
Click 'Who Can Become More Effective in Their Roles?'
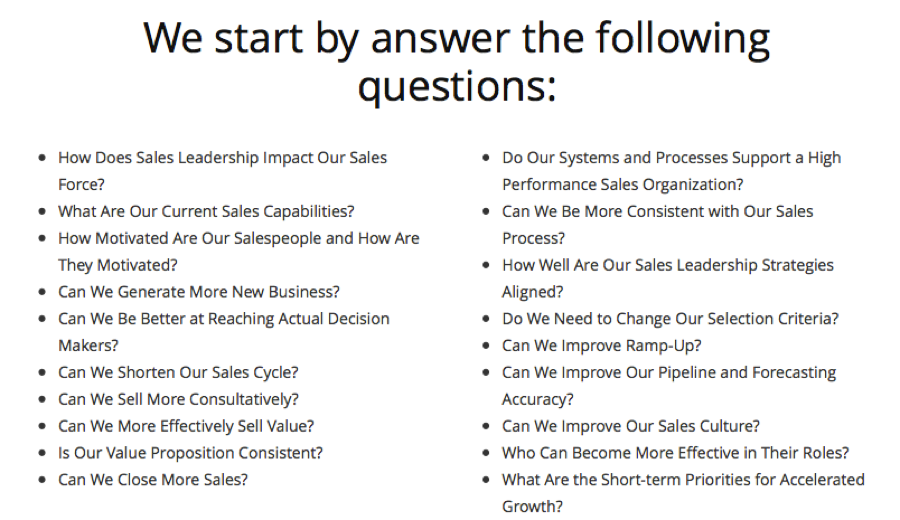pos(676,453)
